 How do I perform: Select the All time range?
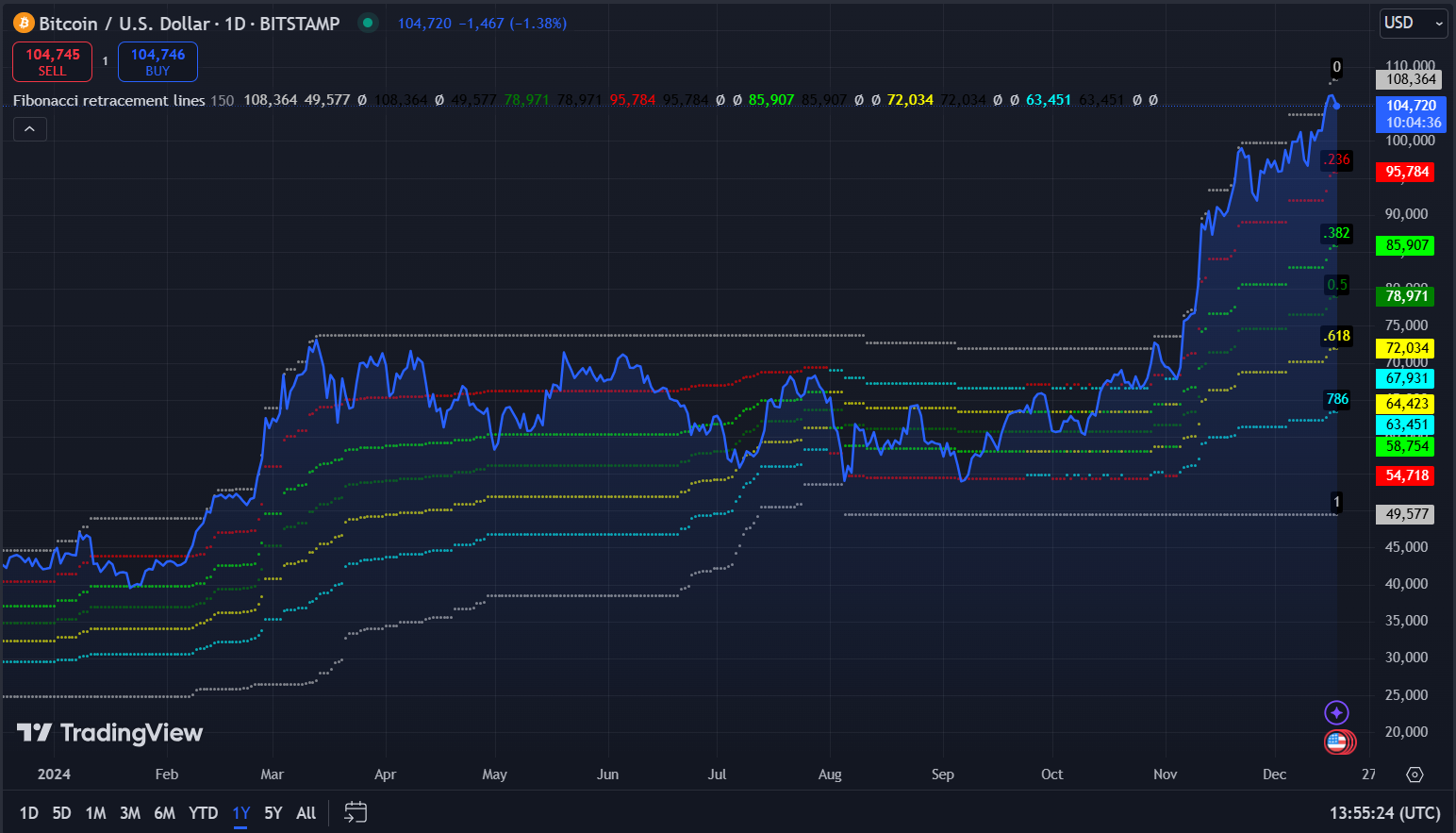pyautogui.click(x=306, y=813)
